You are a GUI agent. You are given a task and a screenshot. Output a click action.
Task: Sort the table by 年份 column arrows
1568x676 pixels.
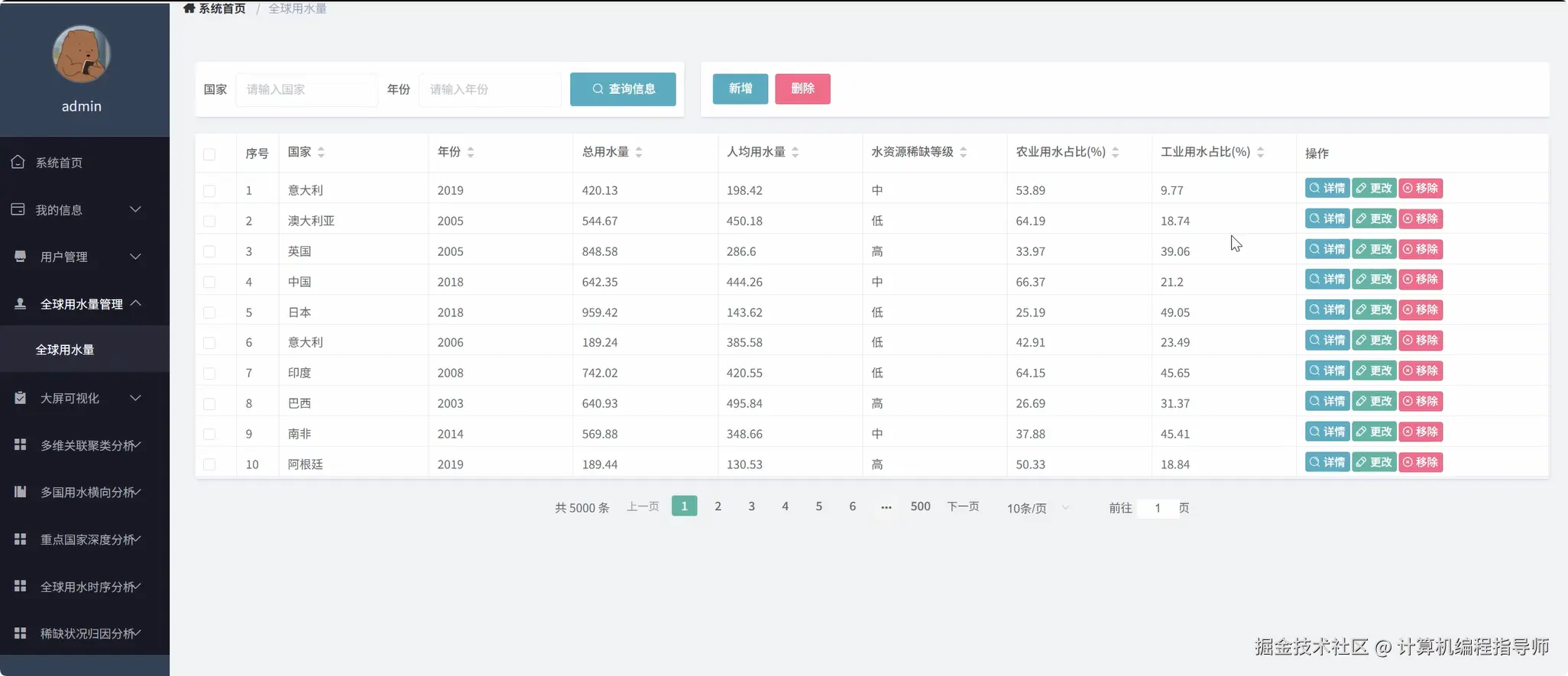click(x=471, y=153)
